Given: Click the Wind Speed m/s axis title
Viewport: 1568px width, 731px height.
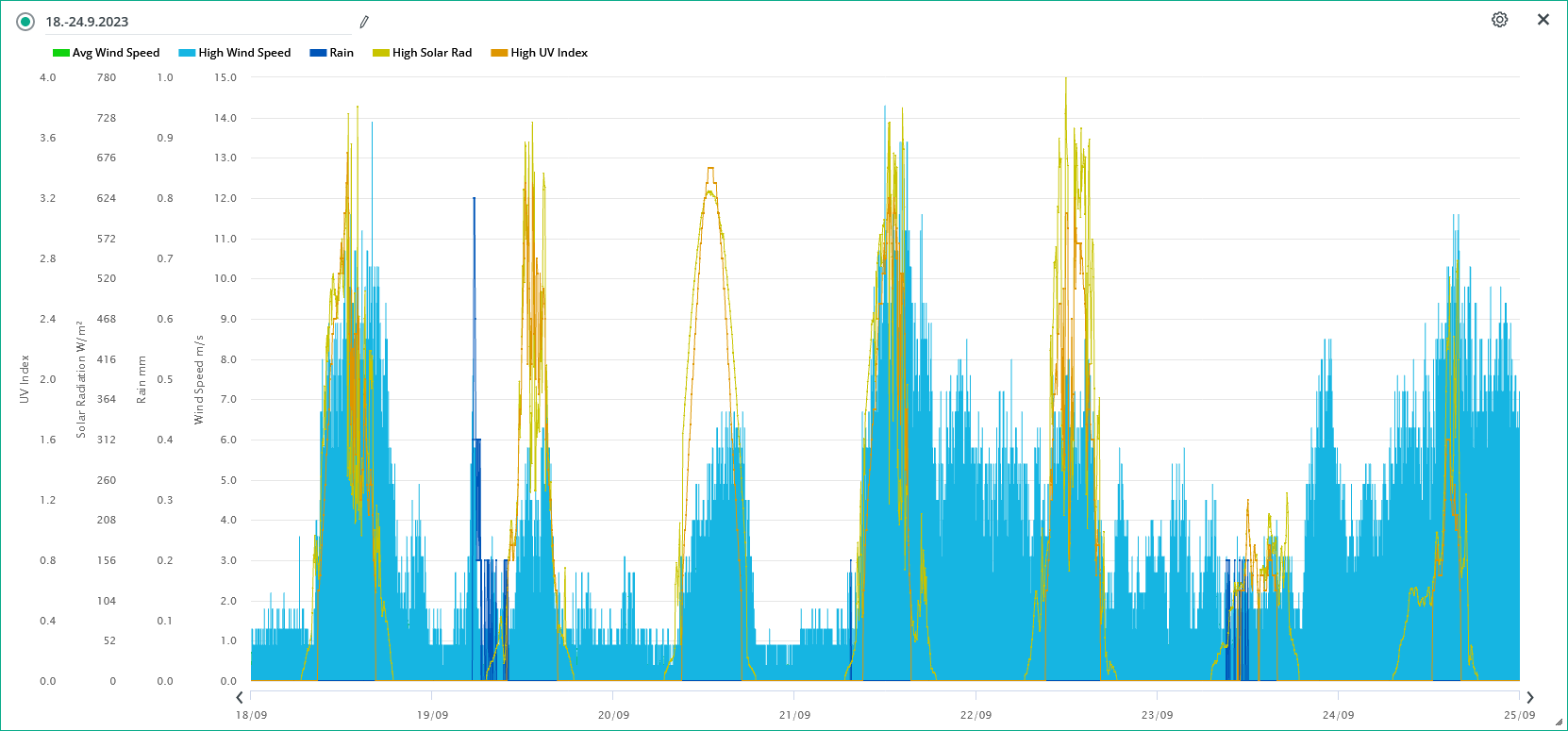Looking at the screenshot, I should 199,379.
